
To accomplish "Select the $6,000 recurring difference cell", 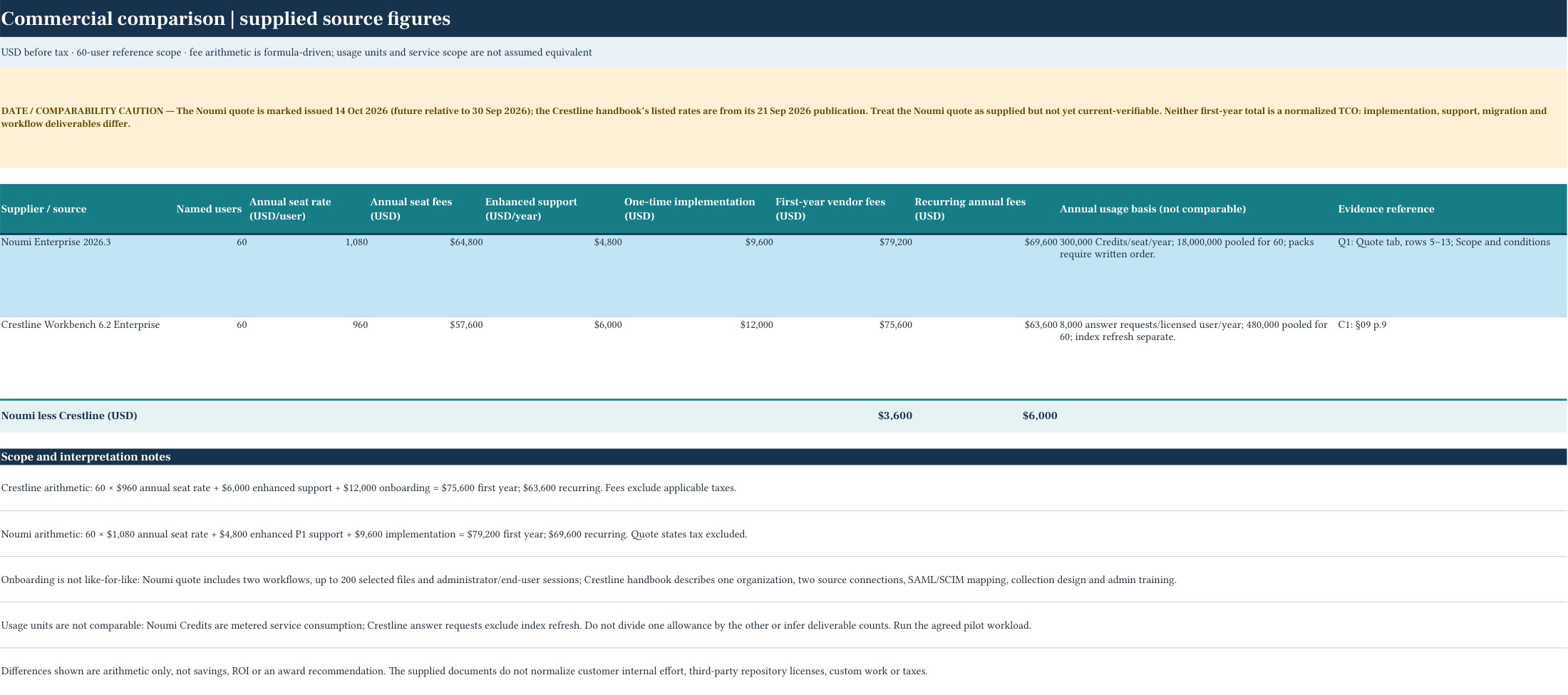I will click(x=986, y=416).
